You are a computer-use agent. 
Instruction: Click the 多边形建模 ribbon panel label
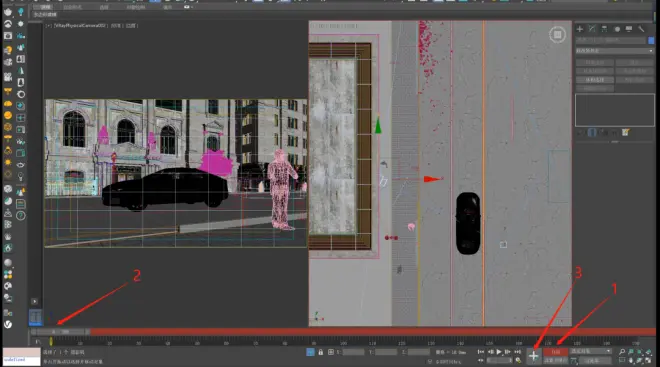coord(45,15)
